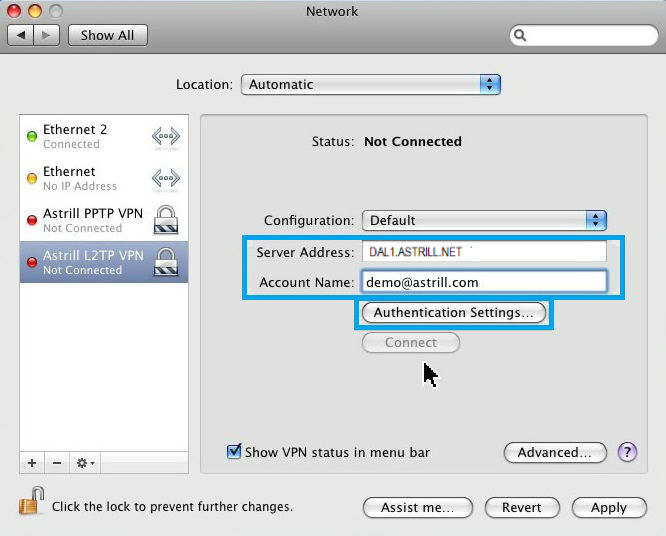Click the Astrill PPTP VPN padlock icon
The width and height of the screenshot is (666, 536).
click(166, 220)
